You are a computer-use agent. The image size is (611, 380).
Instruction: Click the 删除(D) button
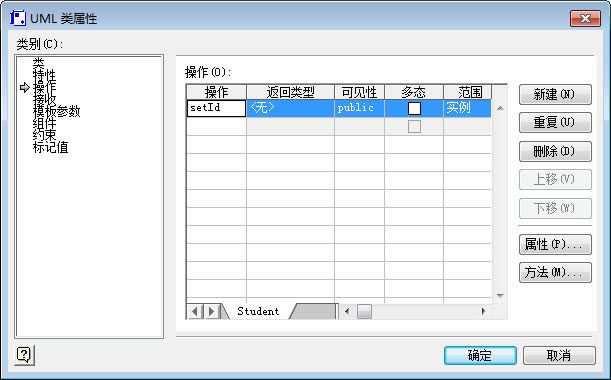(555, 151)
